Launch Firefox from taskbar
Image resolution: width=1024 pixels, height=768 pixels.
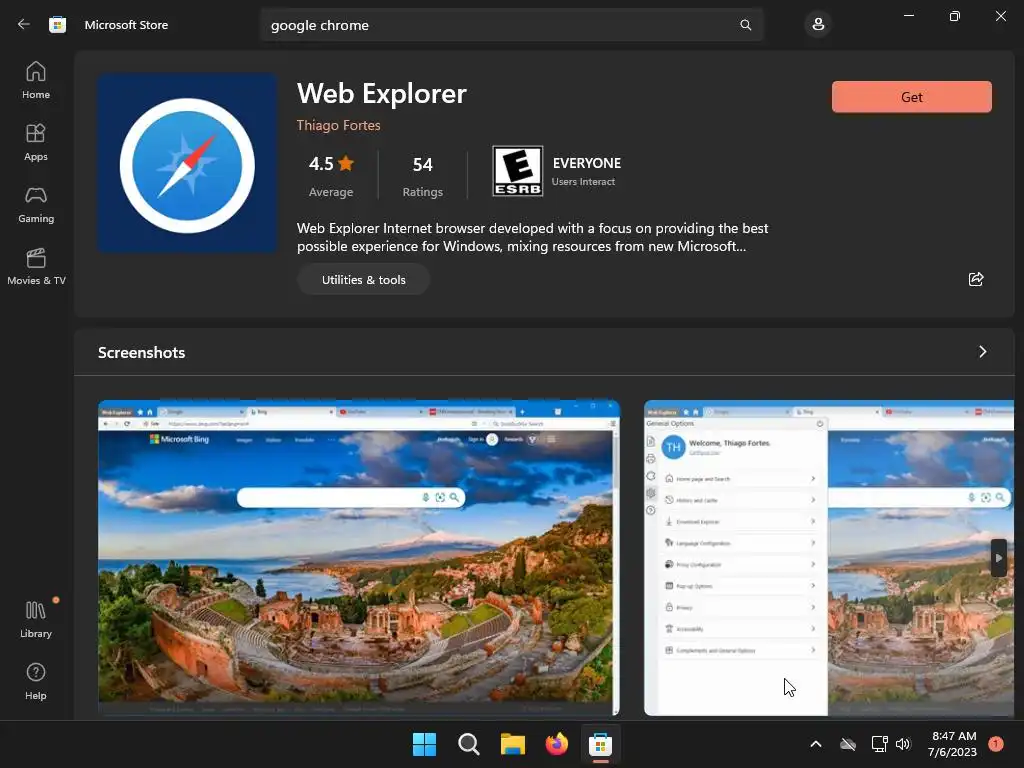(556, 744)
